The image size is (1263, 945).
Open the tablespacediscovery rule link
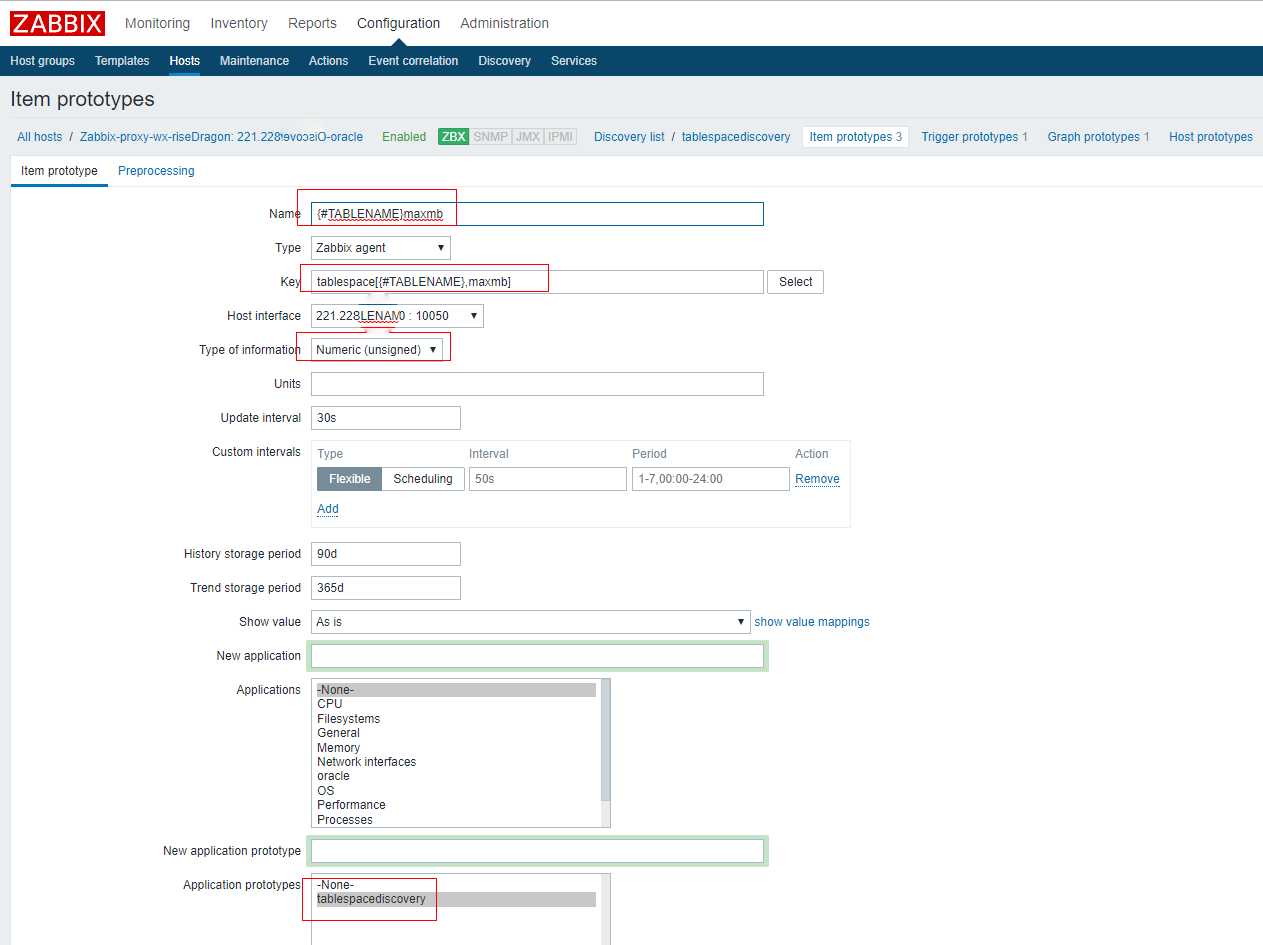736,137
